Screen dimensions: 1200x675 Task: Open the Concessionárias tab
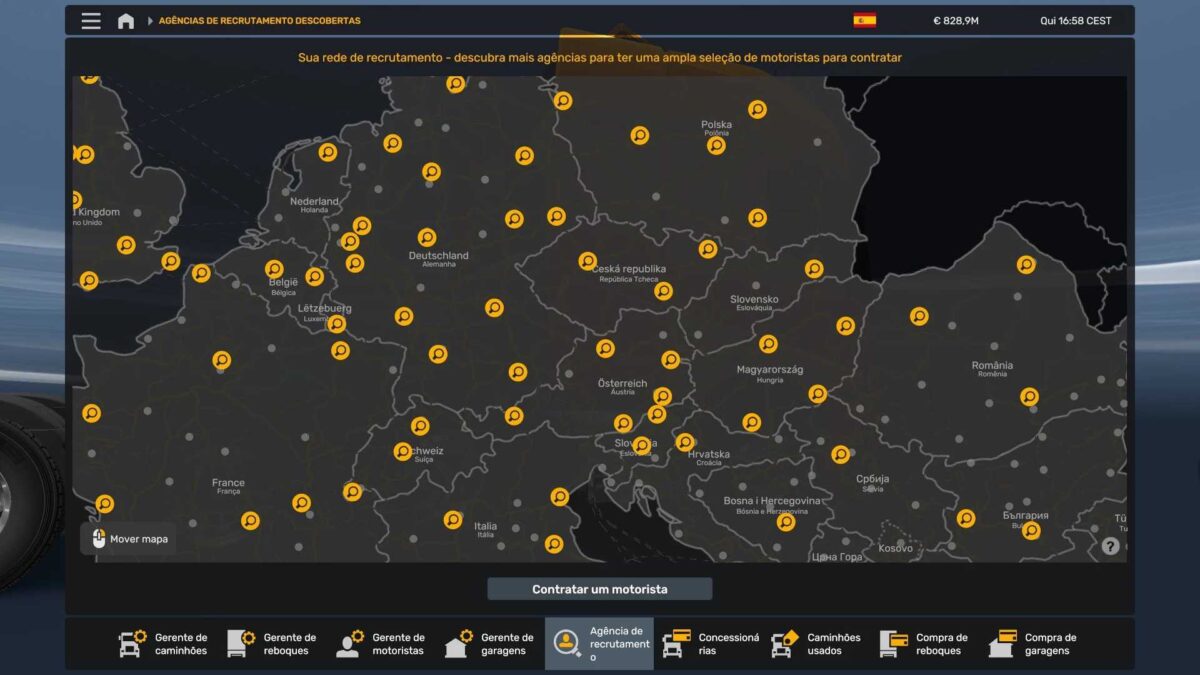708,644
